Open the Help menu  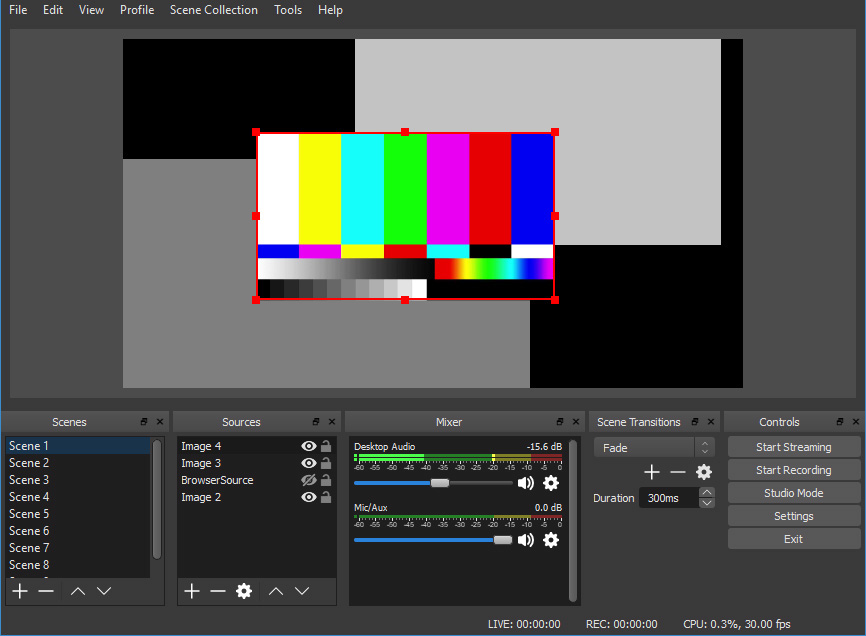tap(330, 10)
